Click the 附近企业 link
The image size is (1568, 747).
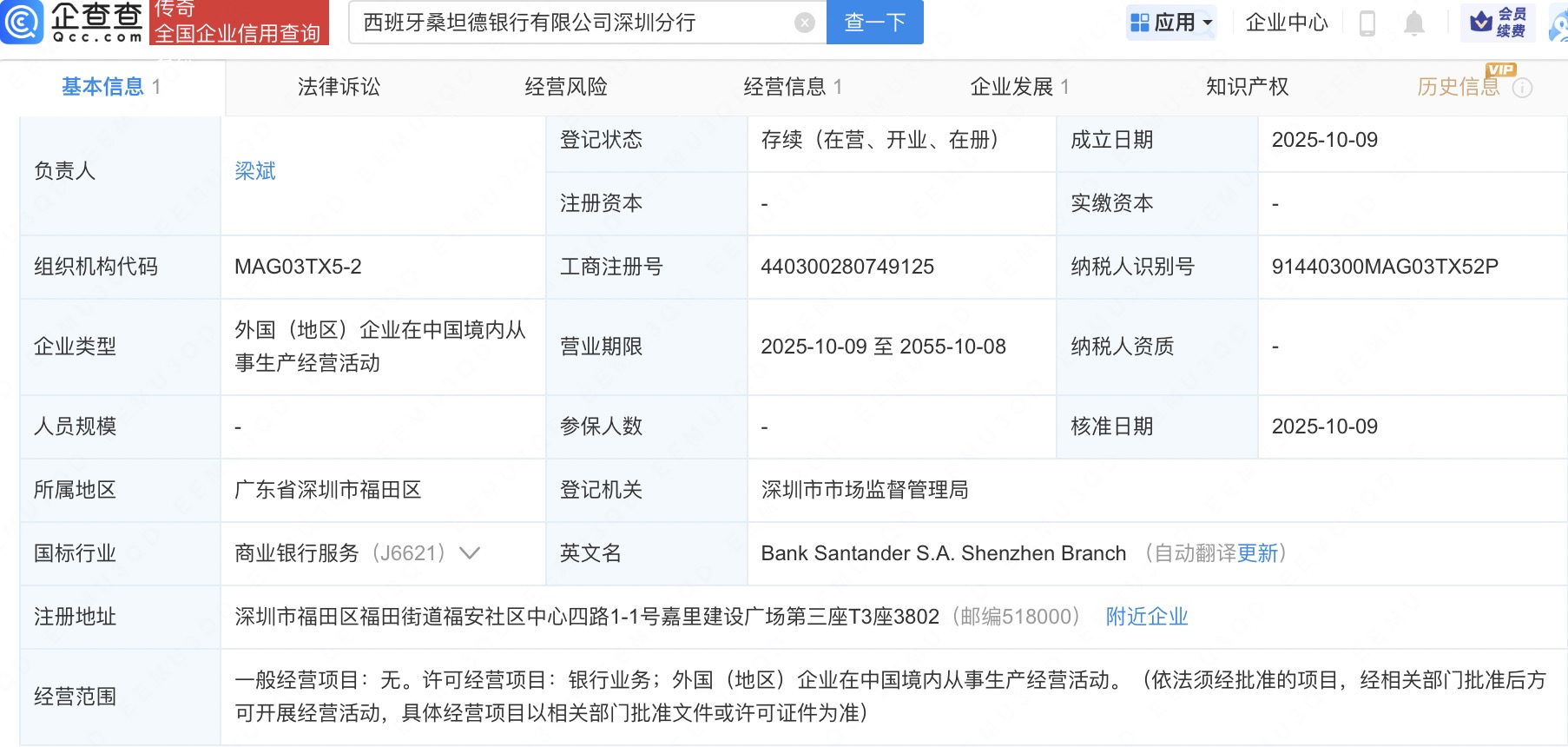point(1146,617)
